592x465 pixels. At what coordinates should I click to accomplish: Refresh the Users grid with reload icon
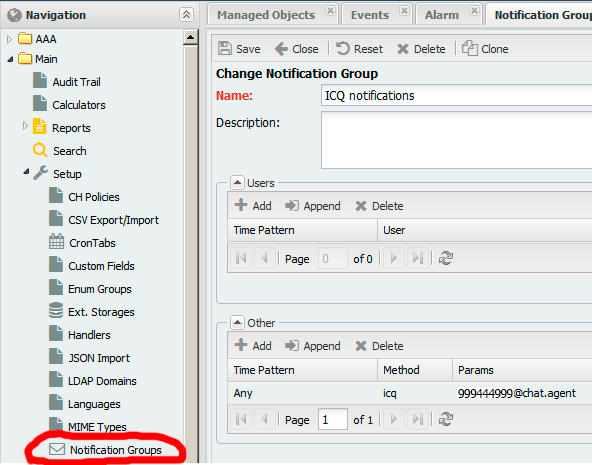(446, 258)
